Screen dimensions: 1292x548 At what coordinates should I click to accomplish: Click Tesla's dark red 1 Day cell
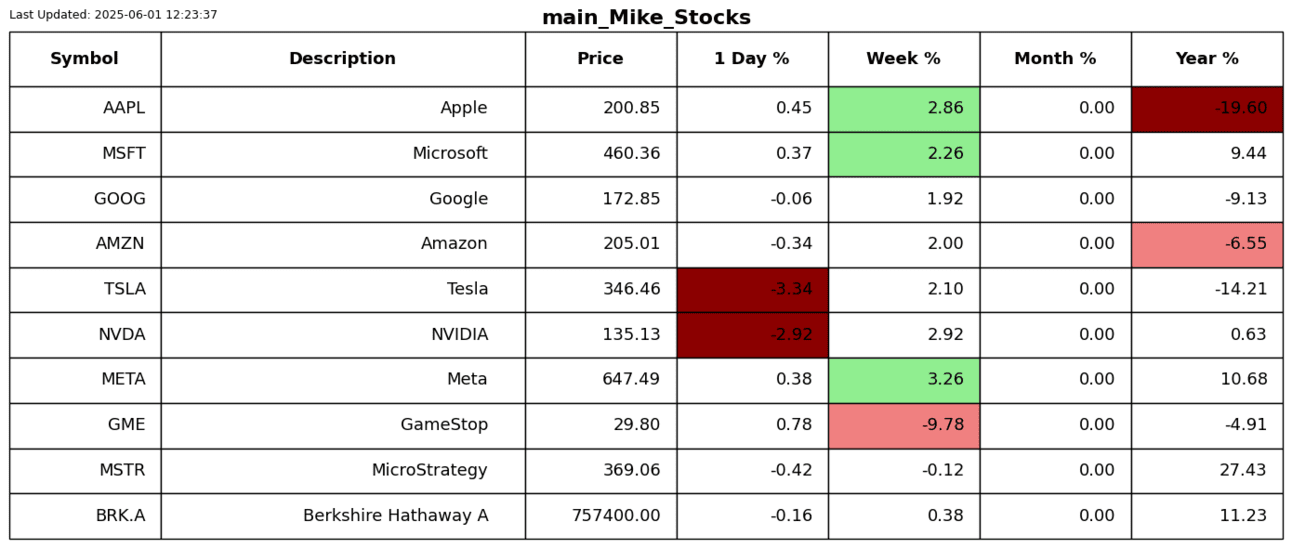752,290
